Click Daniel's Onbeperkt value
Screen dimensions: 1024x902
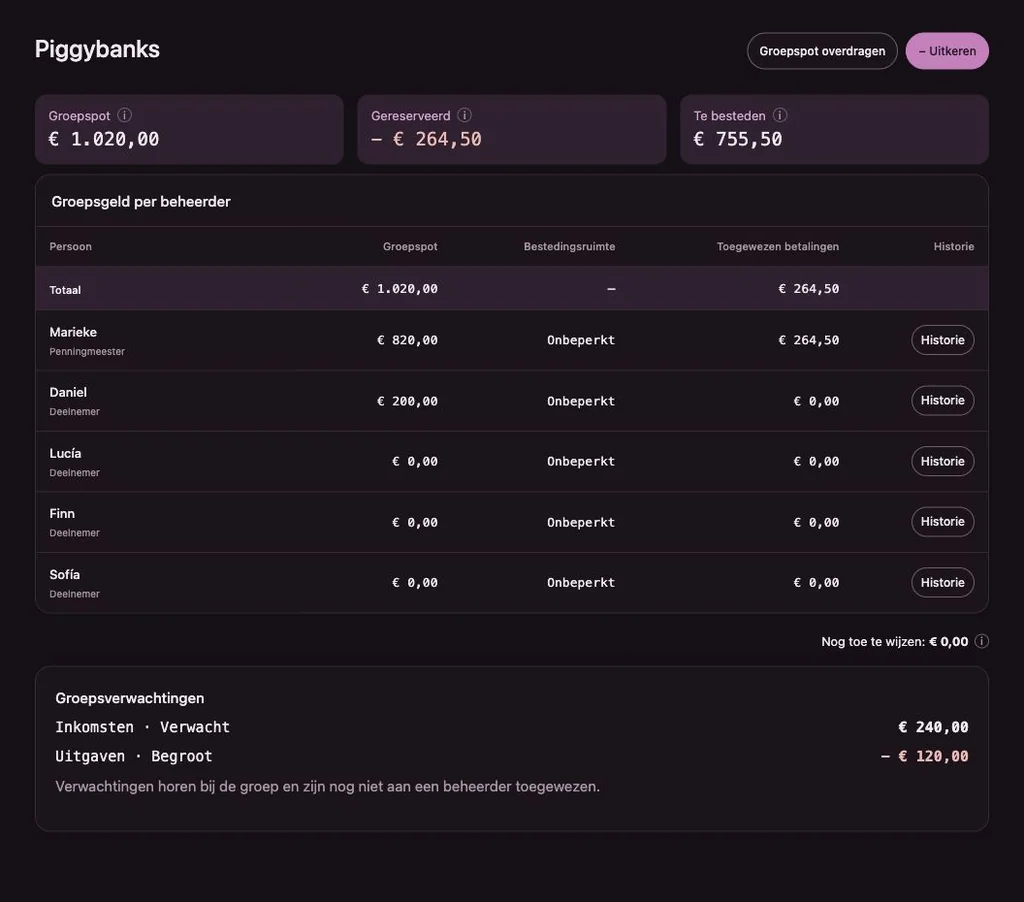581,401
